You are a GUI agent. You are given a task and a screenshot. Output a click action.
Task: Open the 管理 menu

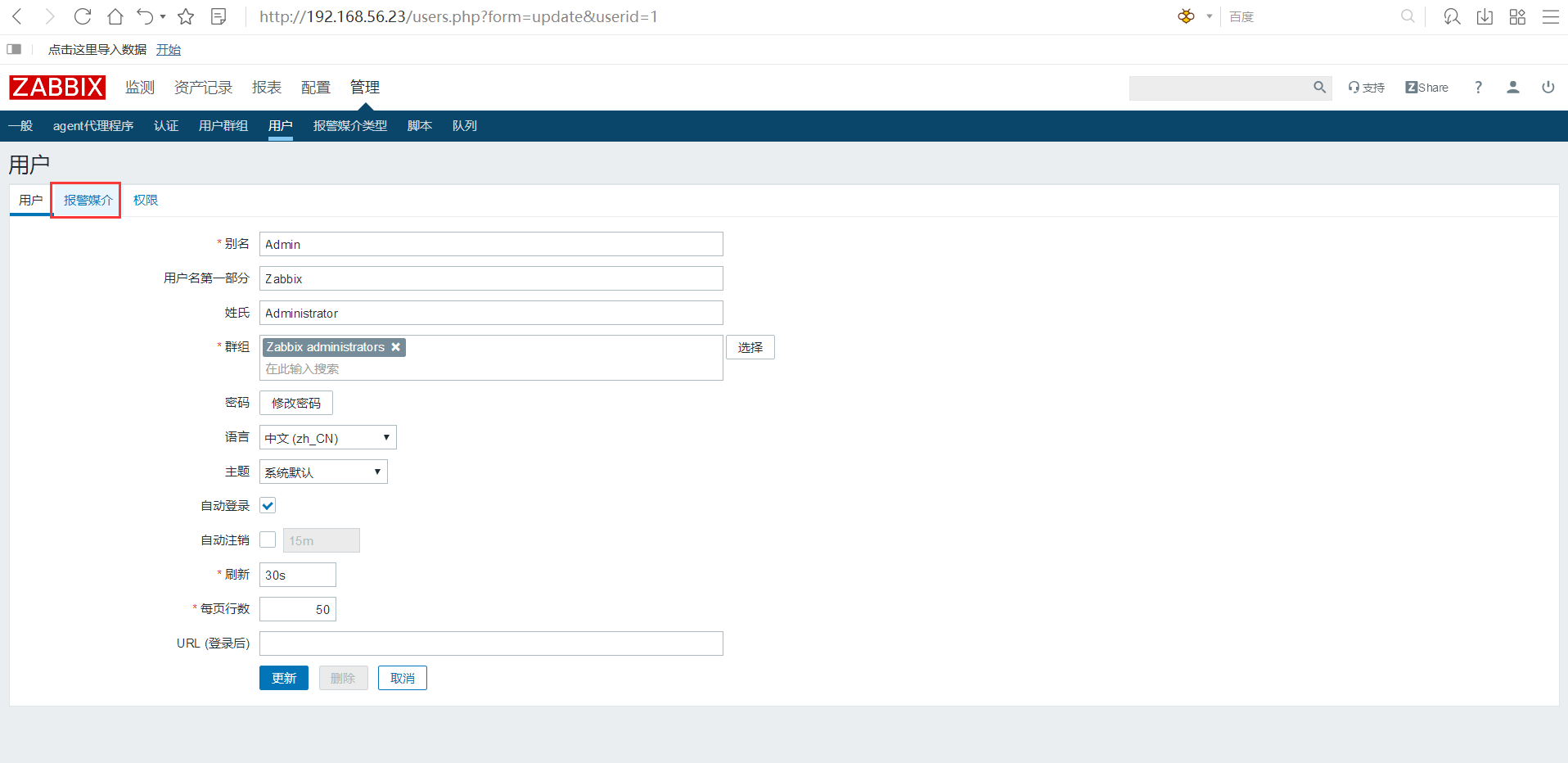coord(365,88)
